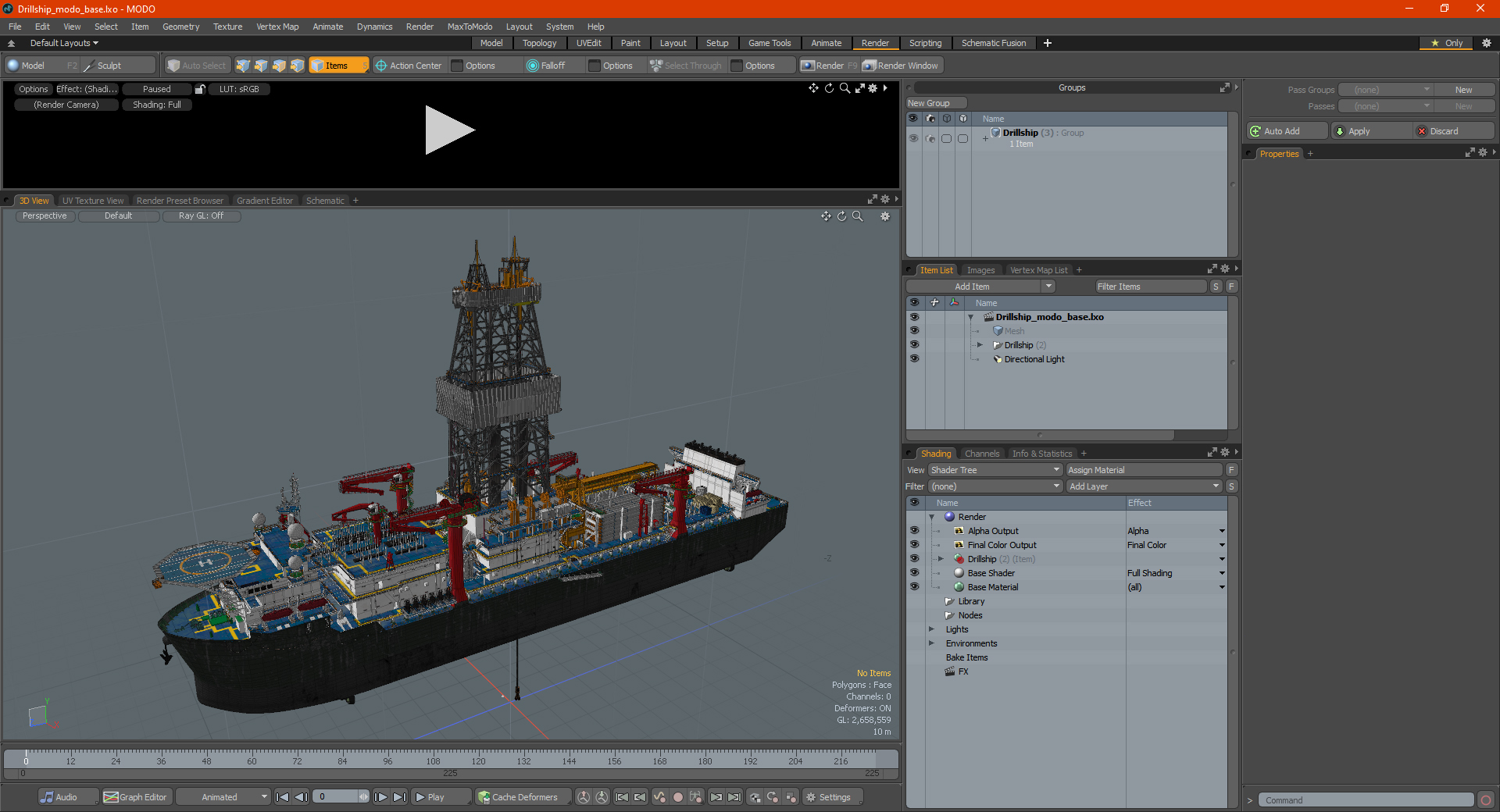Toggle visibility of Drillship item in Item List

click(914, 345)
